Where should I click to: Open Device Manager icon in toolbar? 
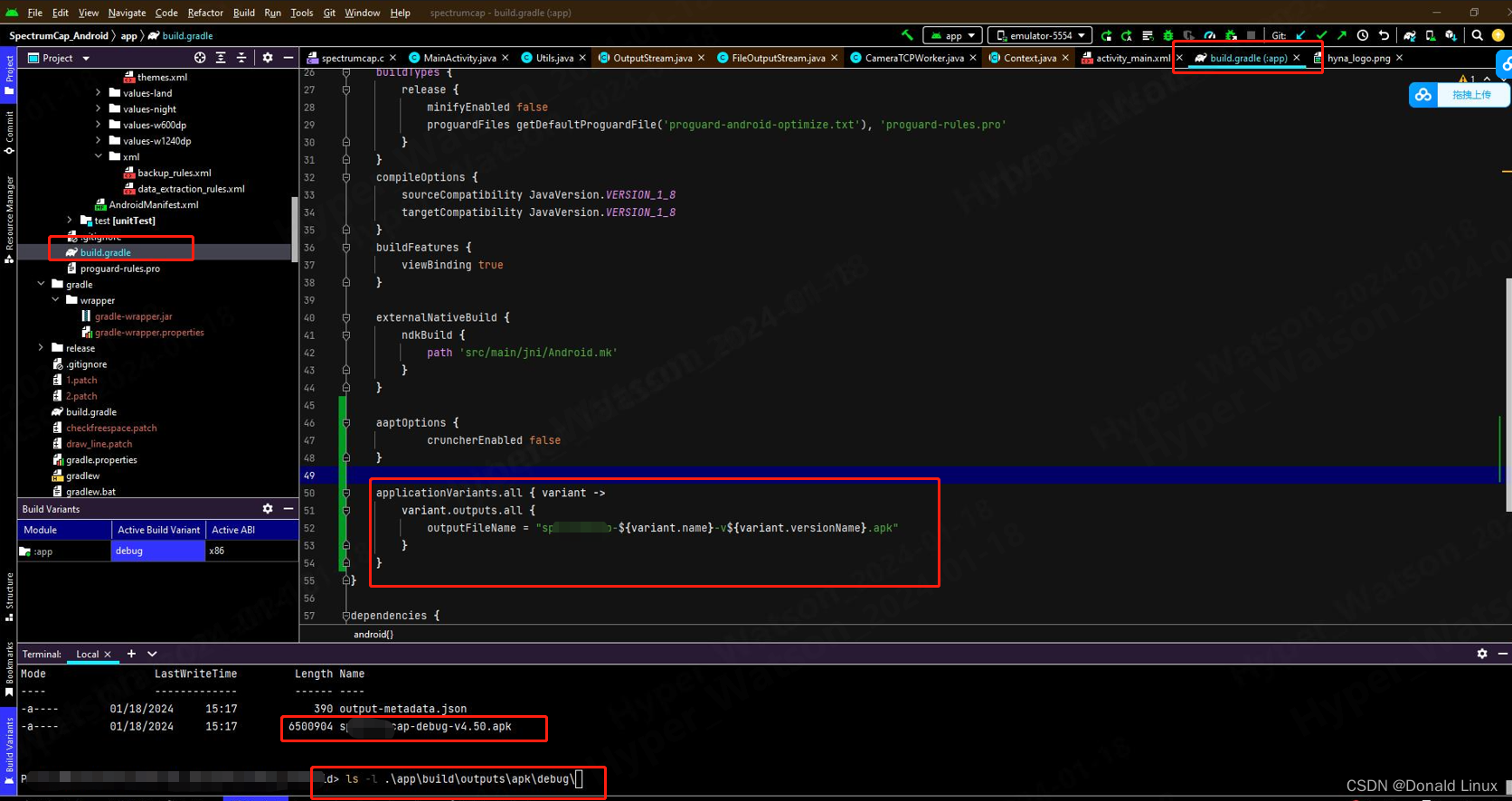pos(1431,35)
